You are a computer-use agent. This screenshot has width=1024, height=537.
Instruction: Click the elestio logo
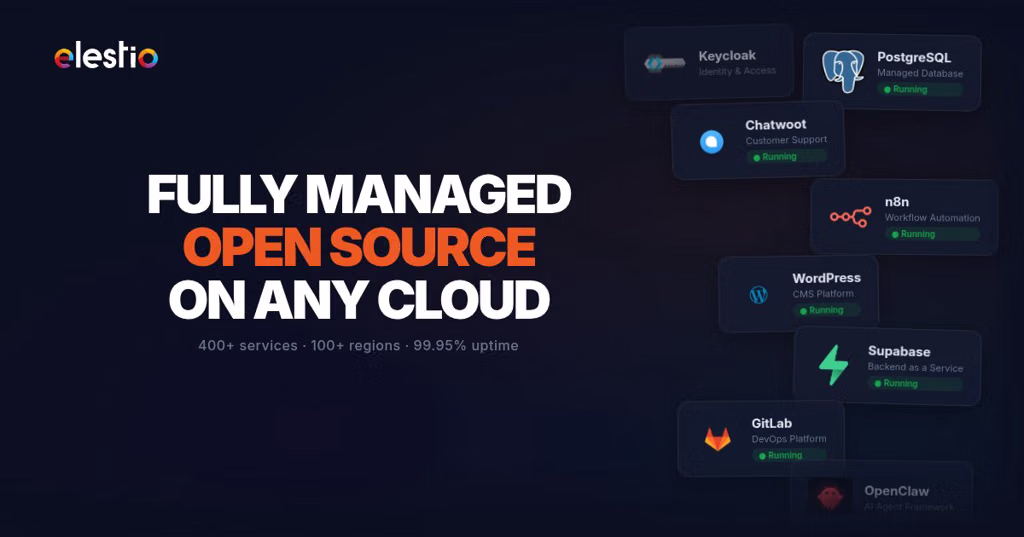[106, 57]
